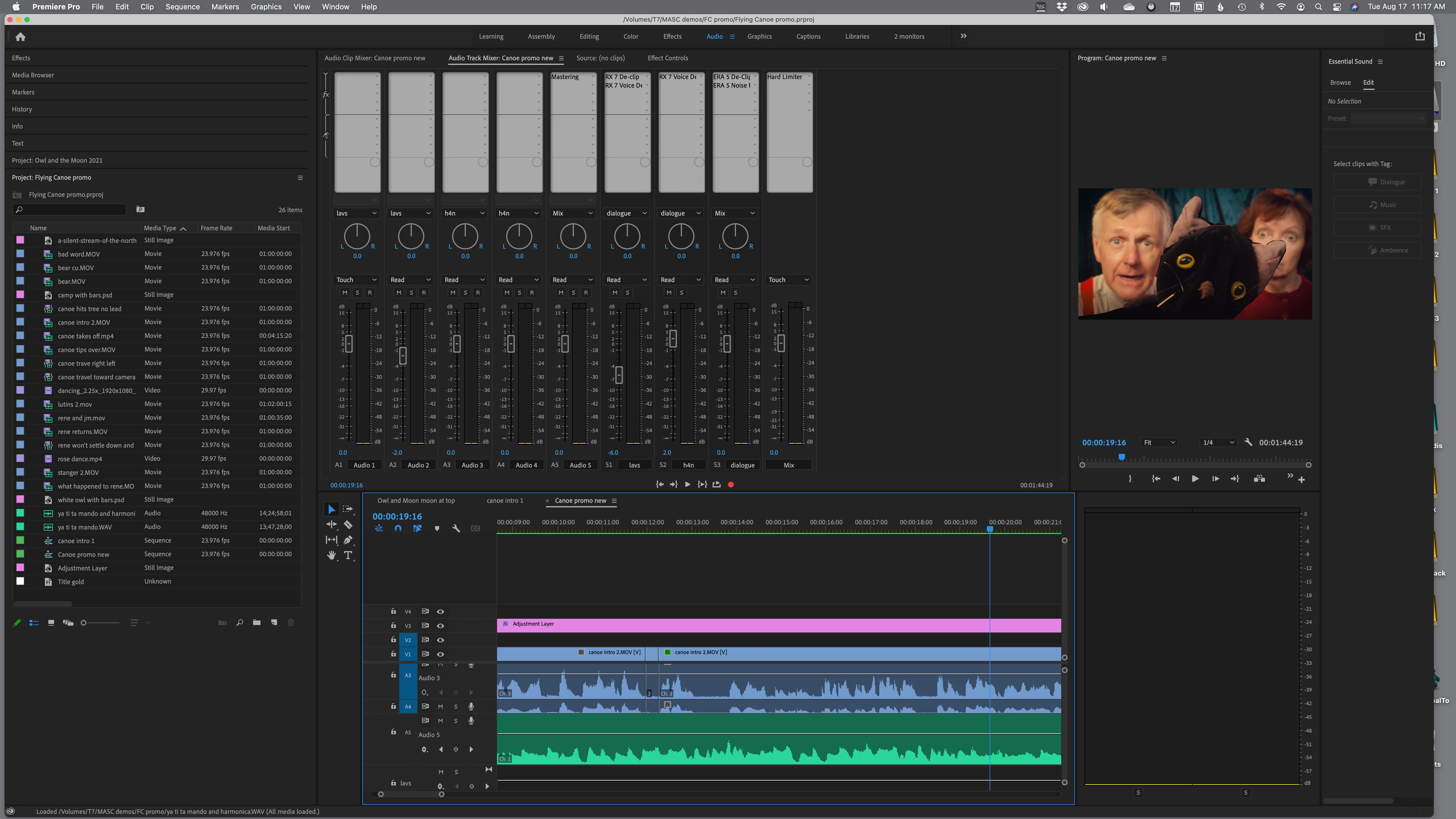The image size is (1456, 819).
Task: Click the red Record button in mixer
Action: coord(731,484)
